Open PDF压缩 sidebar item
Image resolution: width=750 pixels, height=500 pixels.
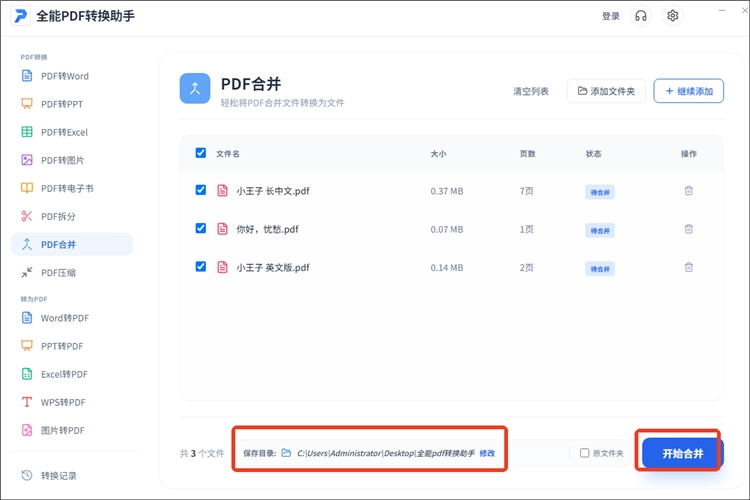click(x=72, y=273)
